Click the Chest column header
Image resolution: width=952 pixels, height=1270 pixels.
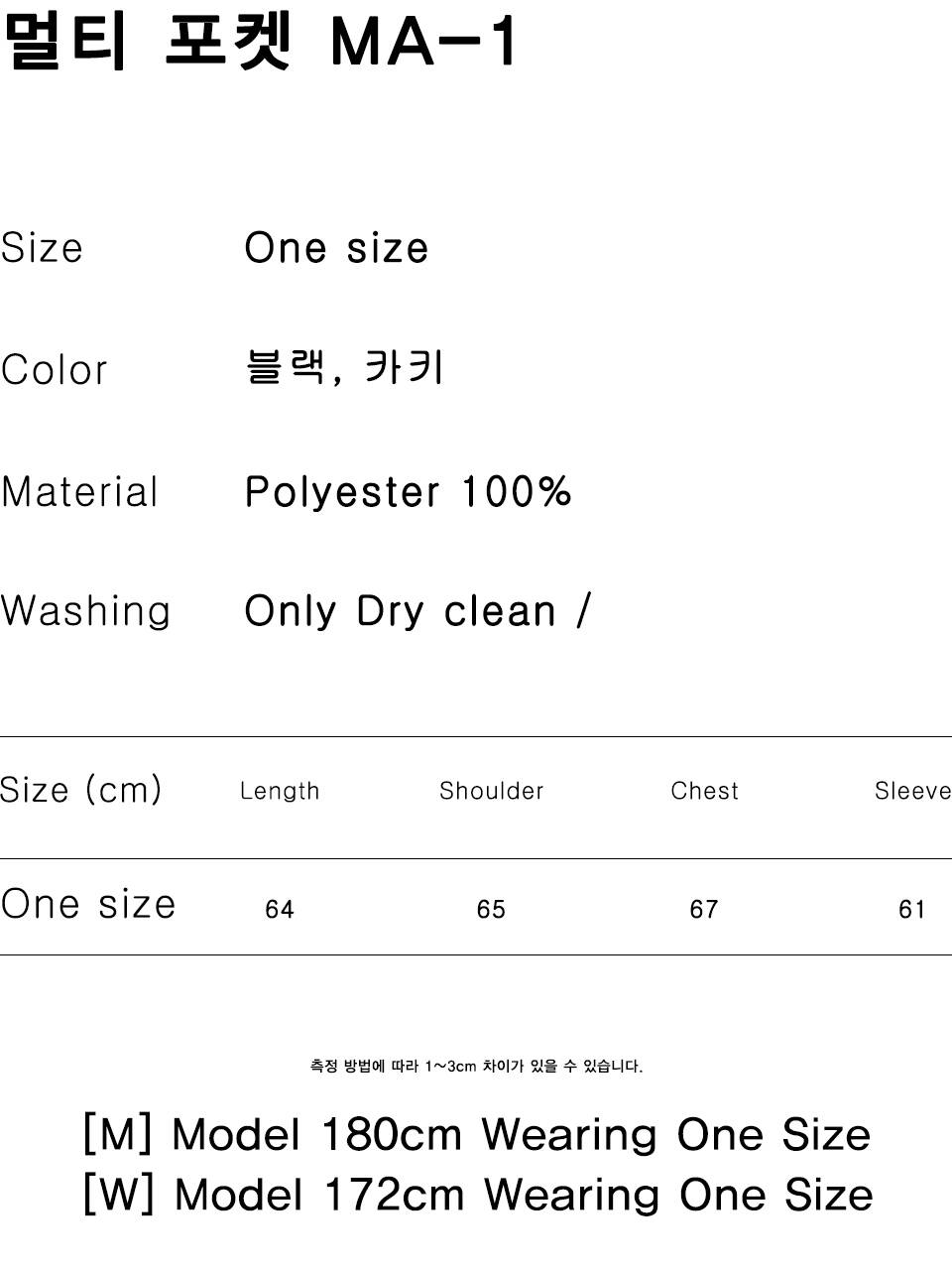click(705, 791)
